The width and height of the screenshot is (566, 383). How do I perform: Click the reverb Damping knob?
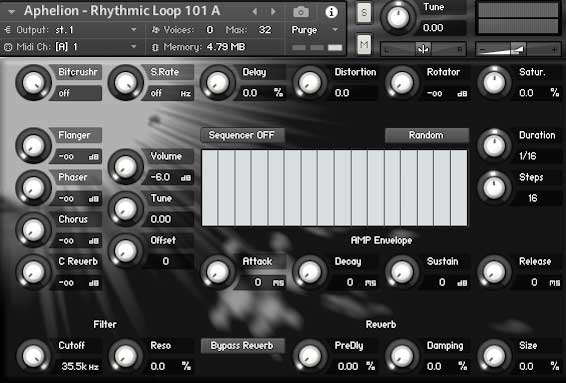click(x=402, y=356)
